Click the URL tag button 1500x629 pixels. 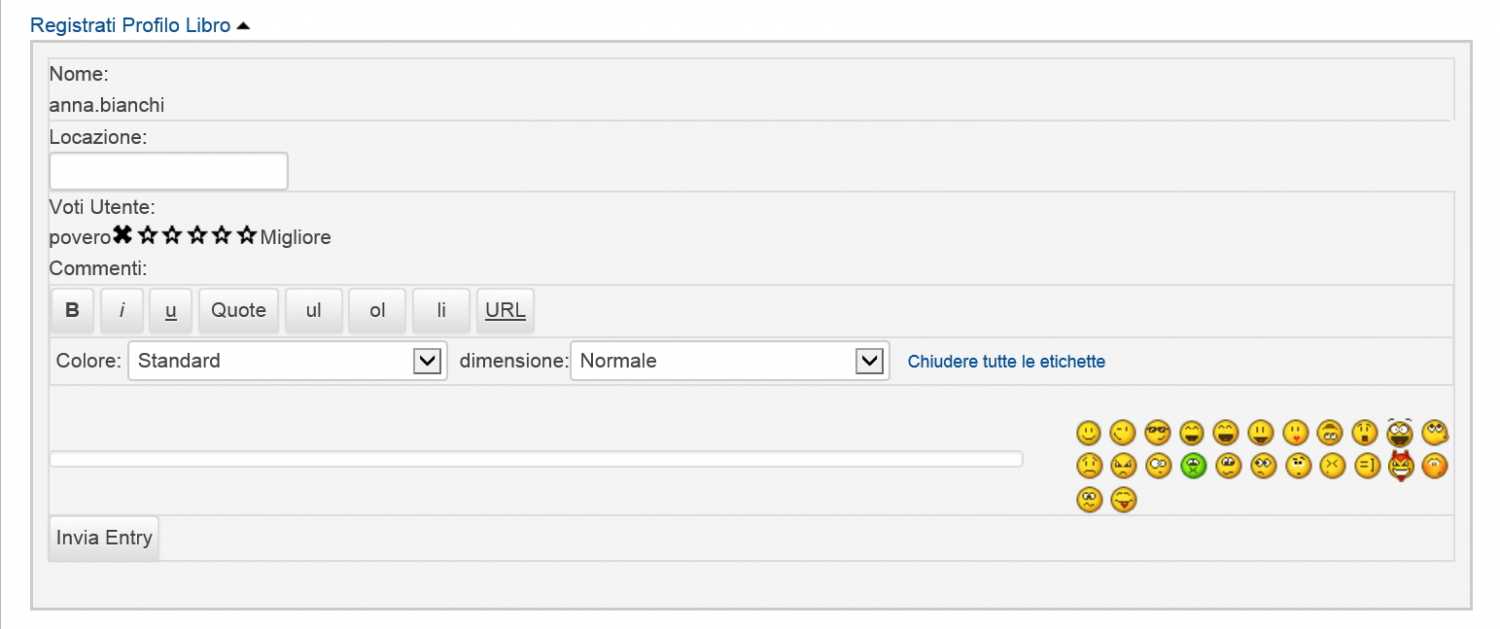(x=505, y=310)
